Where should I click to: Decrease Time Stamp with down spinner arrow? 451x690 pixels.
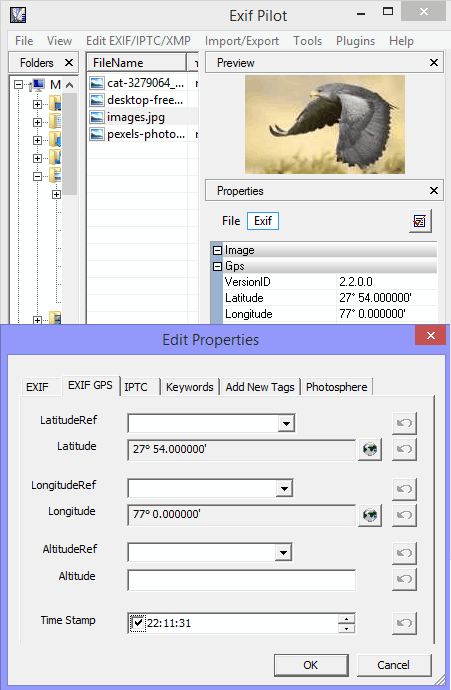point(346,628)
